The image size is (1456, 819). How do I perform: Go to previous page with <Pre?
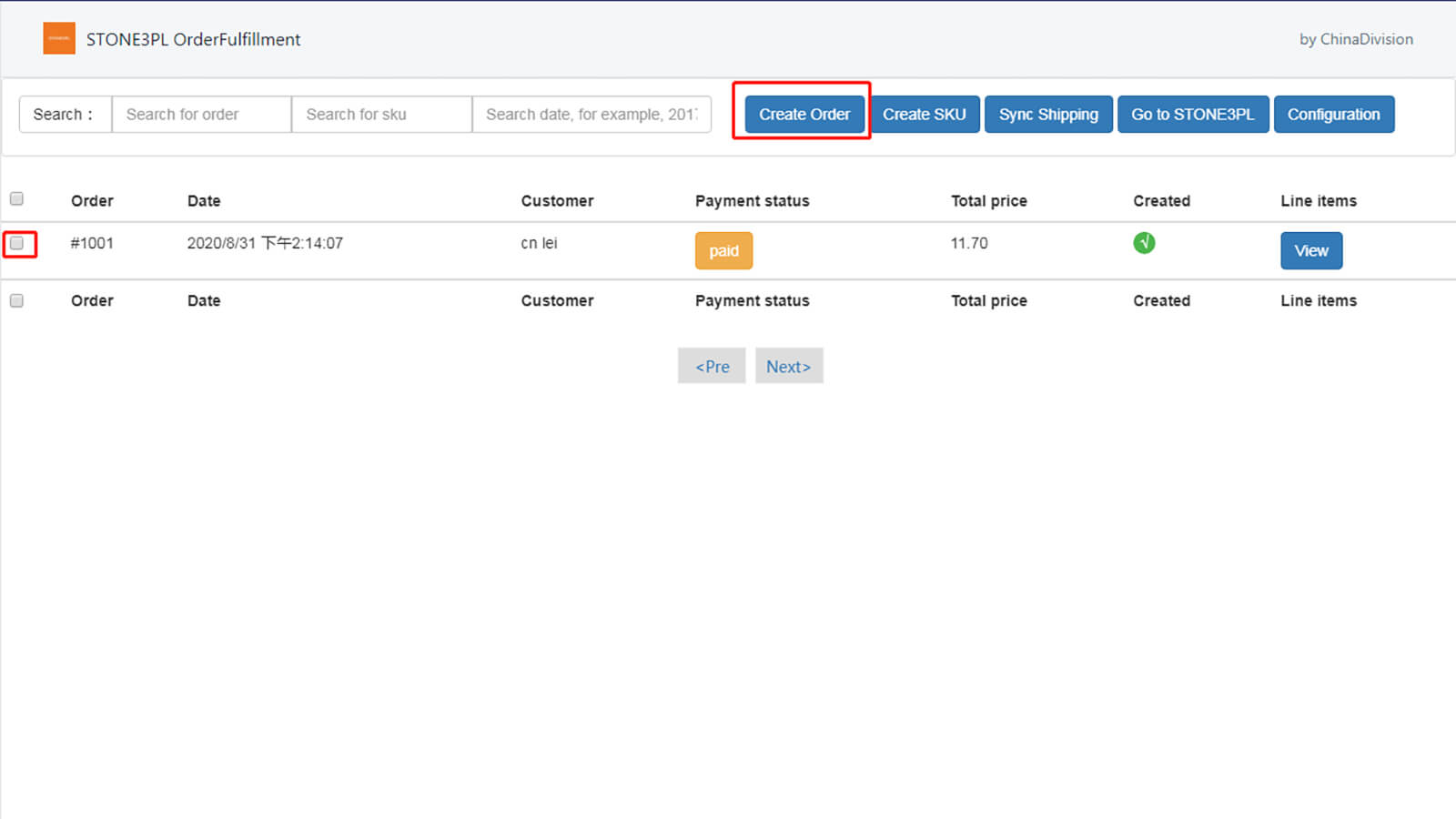coord(712,366)
